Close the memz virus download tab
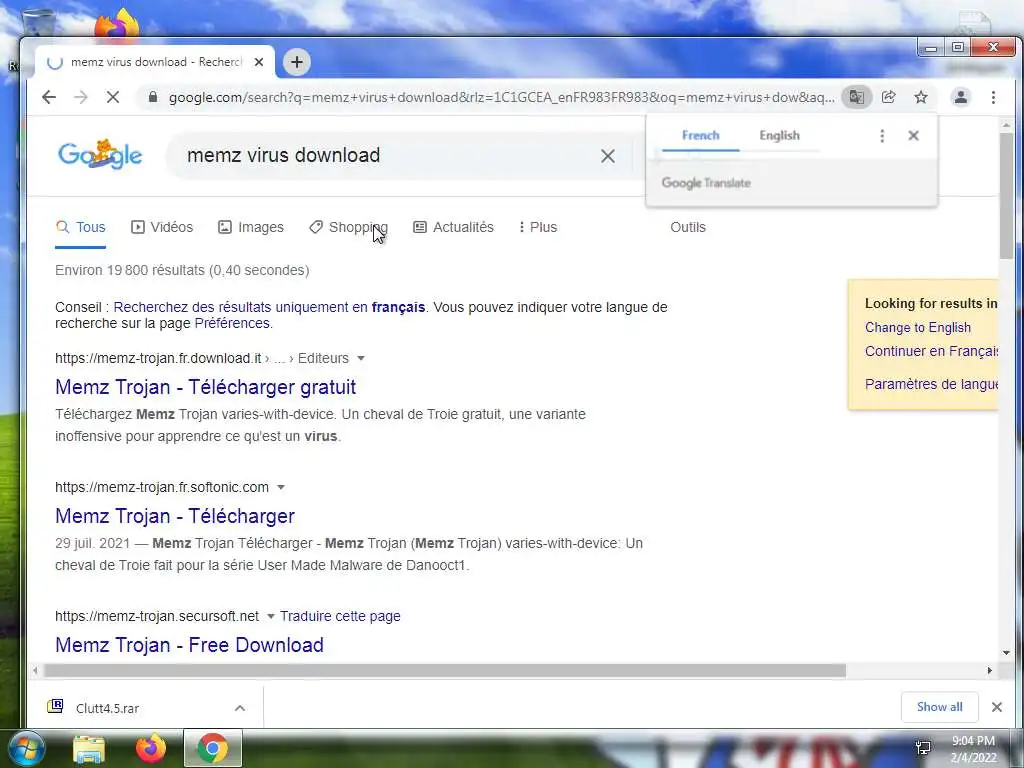 pyautogui.click(x=259, y=62)
